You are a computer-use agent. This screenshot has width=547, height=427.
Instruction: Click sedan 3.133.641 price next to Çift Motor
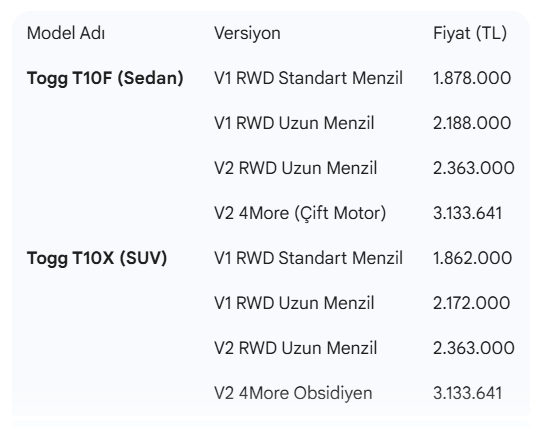point(467,213)
